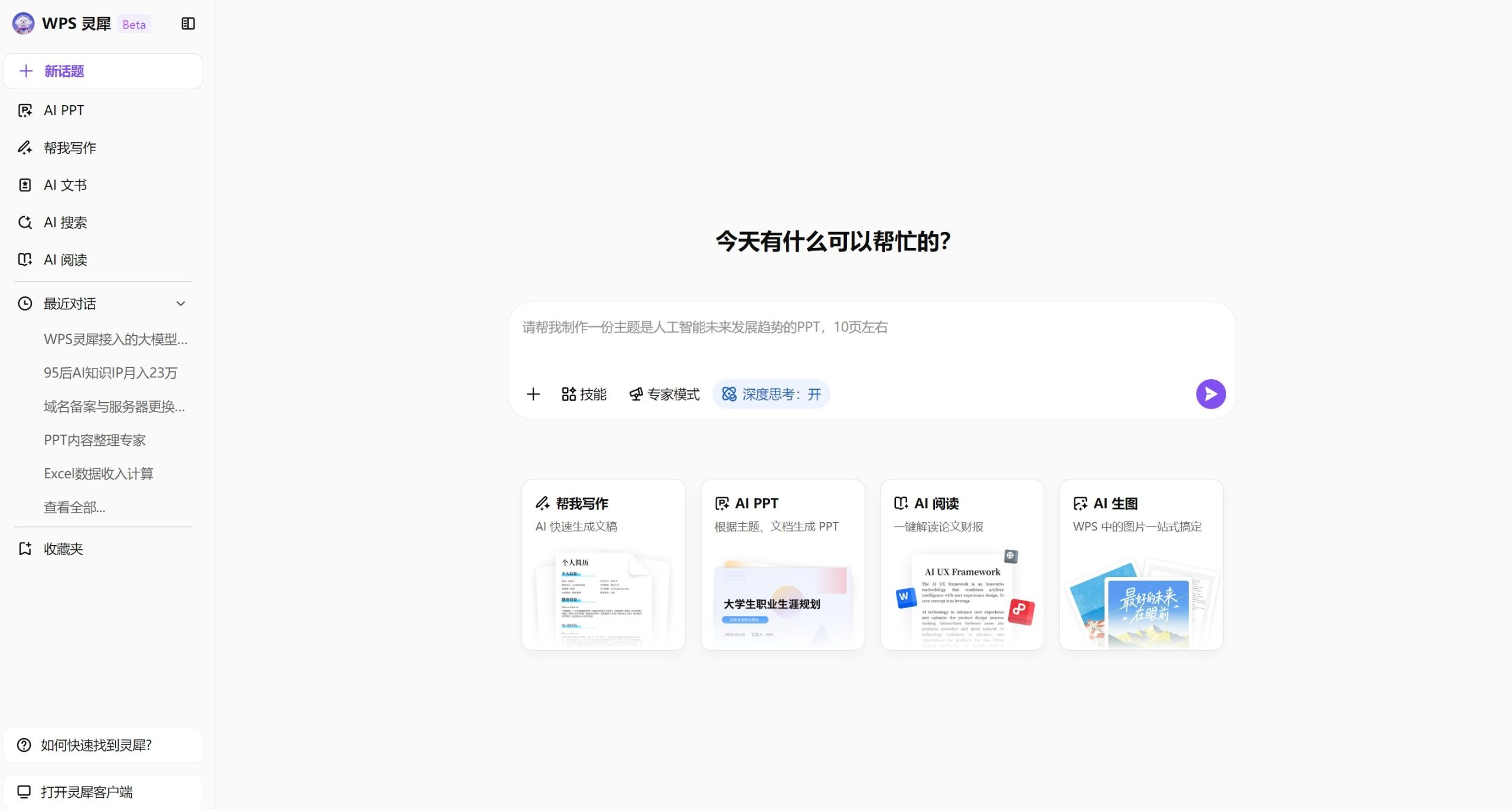Open the 技能 skills menu
Viewport: 1512px width, 809px height.
point(584,394)
